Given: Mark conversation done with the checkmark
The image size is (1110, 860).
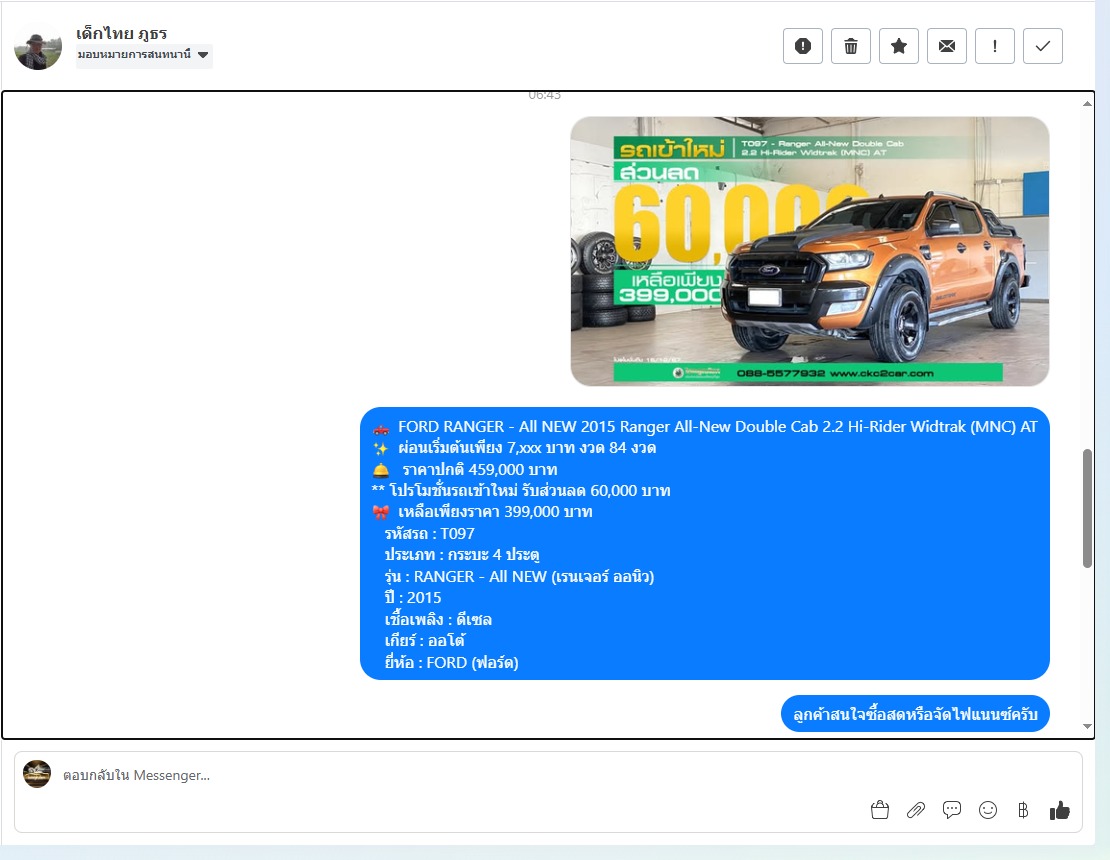Looking at the screenshot, I should (x=1043, y=46).
